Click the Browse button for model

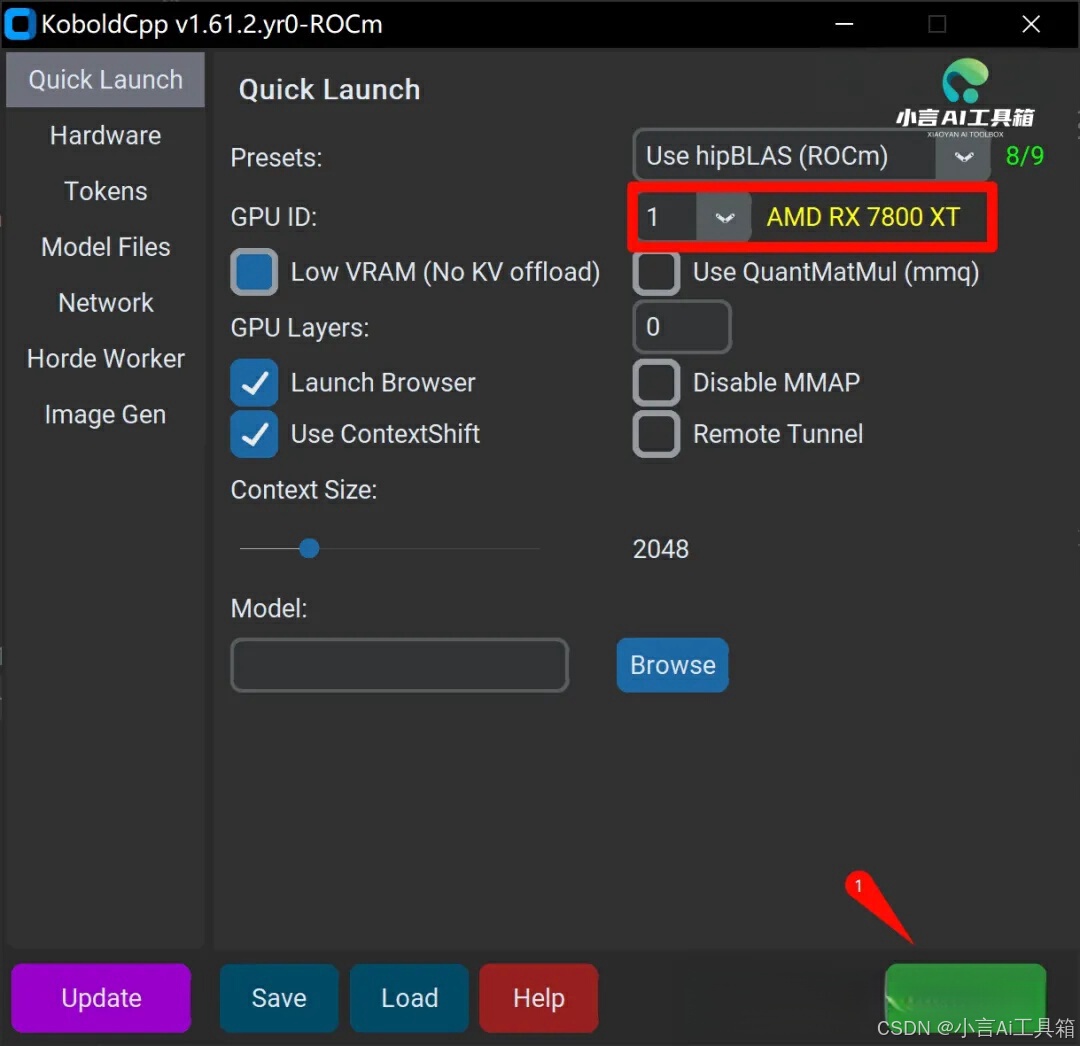[x=673, y=665]
